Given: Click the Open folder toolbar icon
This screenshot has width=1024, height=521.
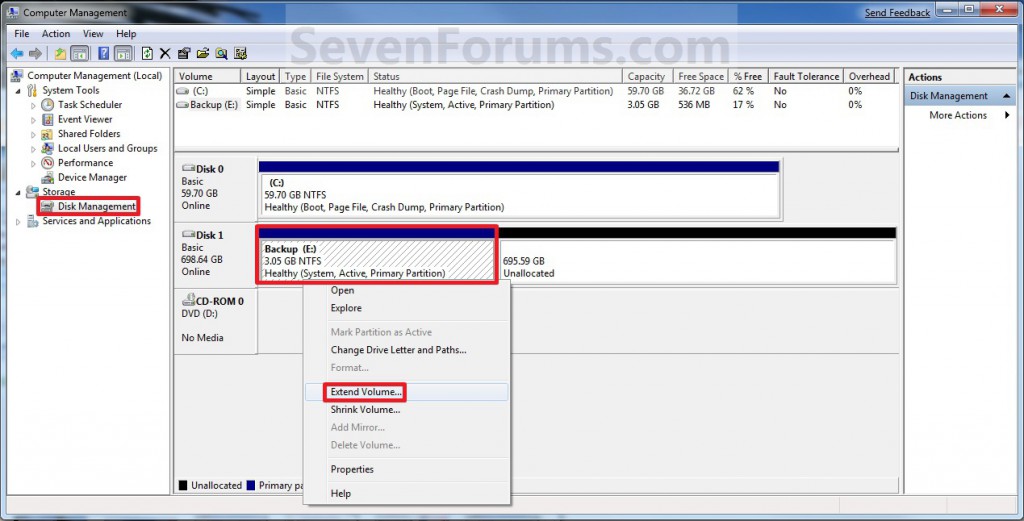Looking at the screenshot, I should click(203, 54).
